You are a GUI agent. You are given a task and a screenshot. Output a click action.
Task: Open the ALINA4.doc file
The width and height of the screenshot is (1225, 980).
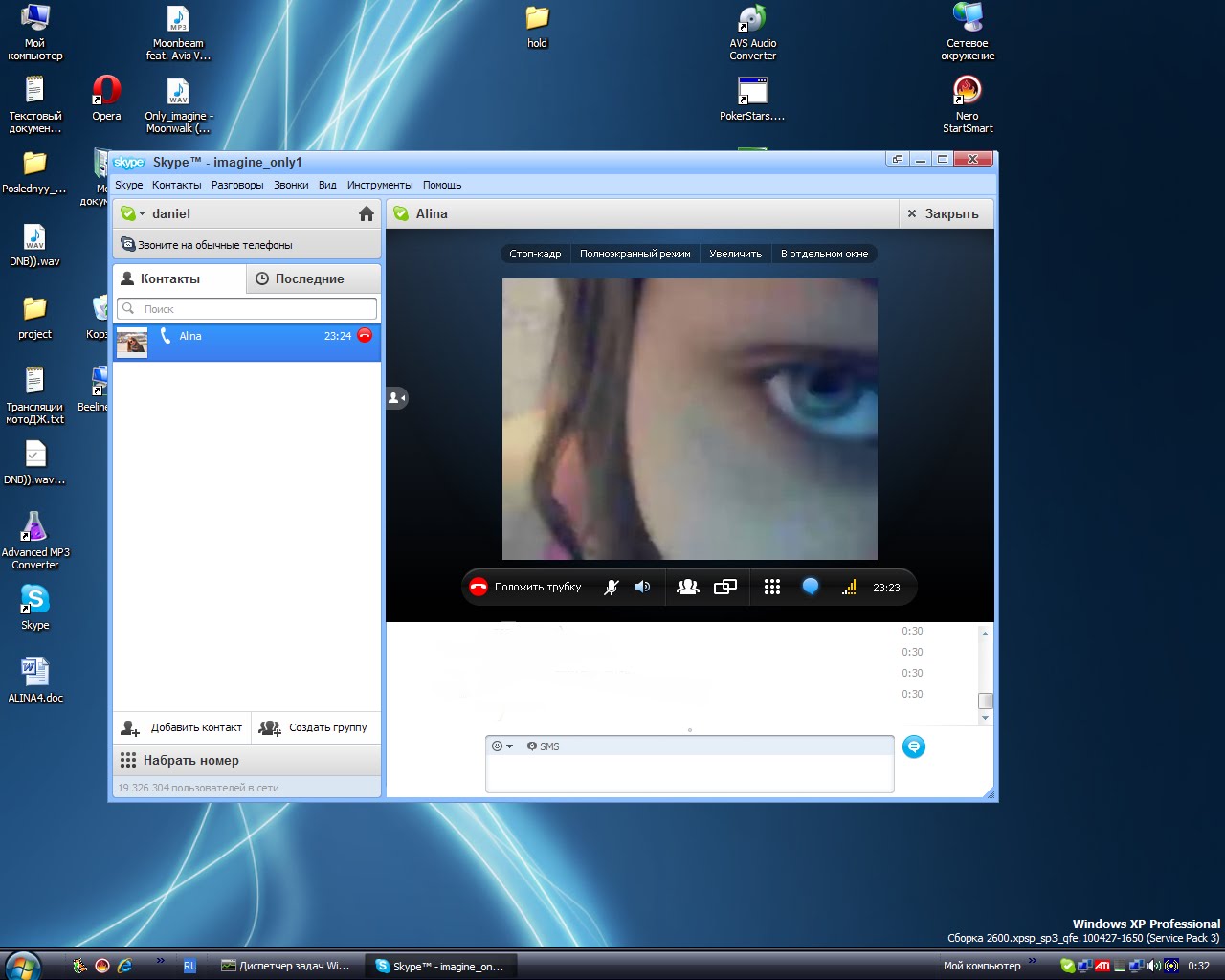(35, 679)
